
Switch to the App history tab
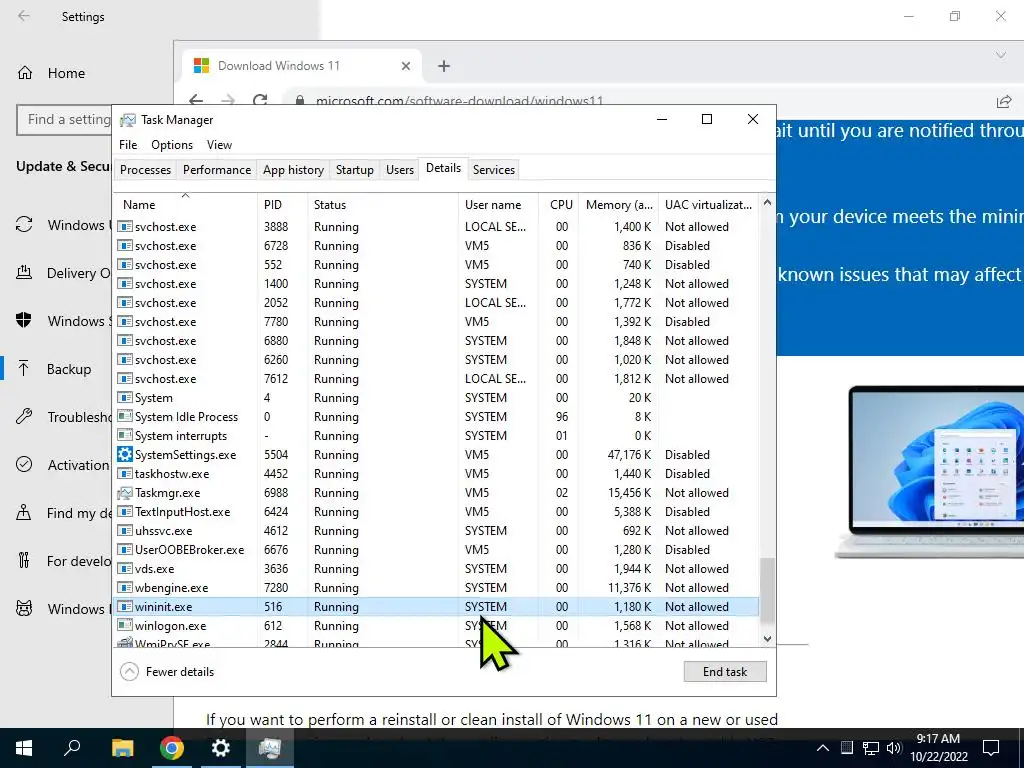(293, 170)
